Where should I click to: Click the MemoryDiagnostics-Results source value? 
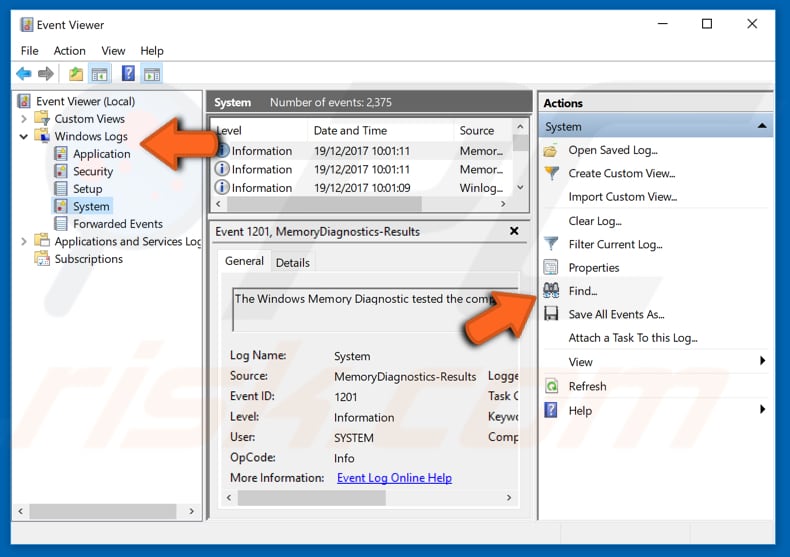[405, 377]
